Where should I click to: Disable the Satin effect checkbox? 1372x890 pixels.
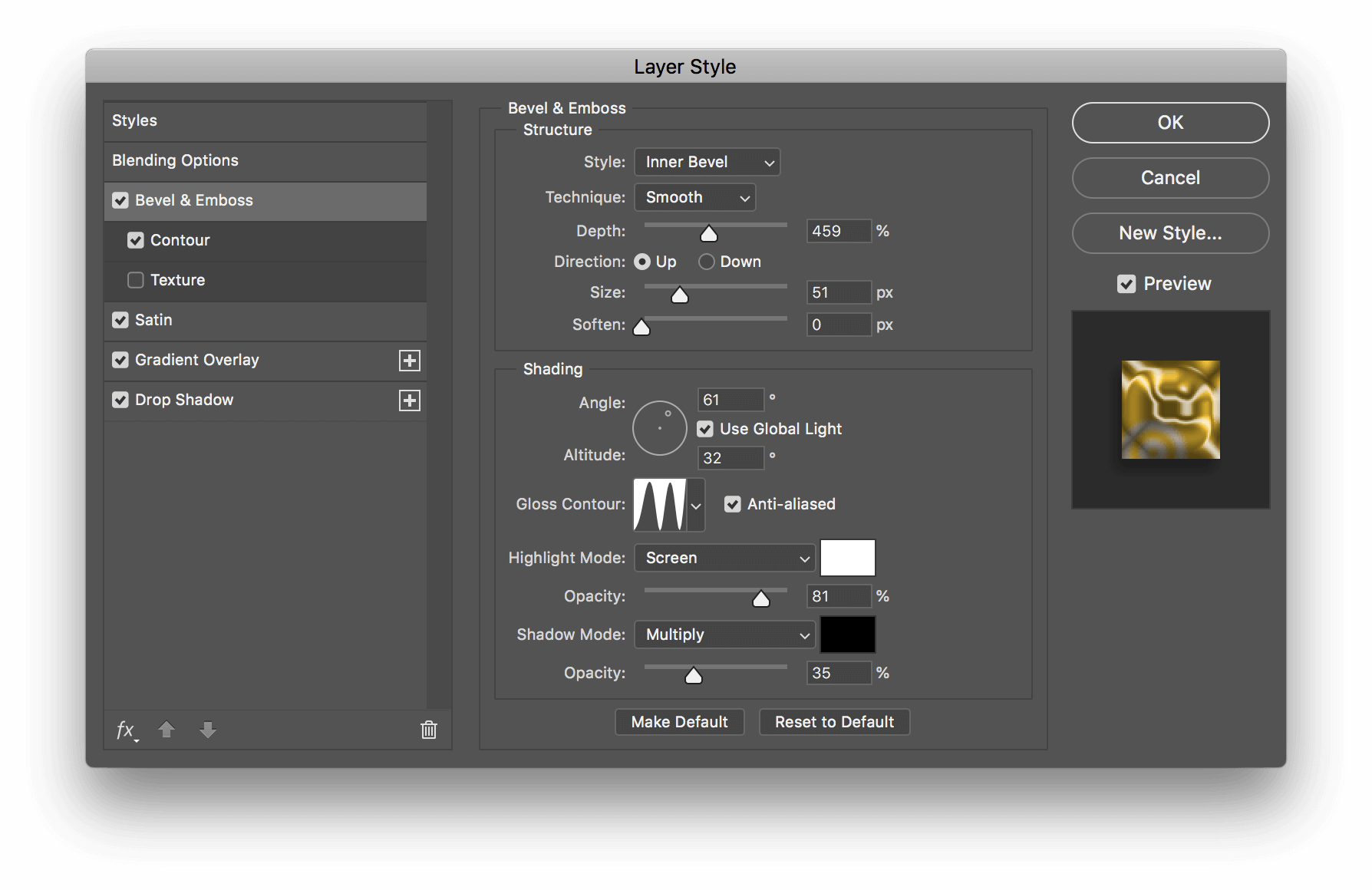tap(120, 320)
